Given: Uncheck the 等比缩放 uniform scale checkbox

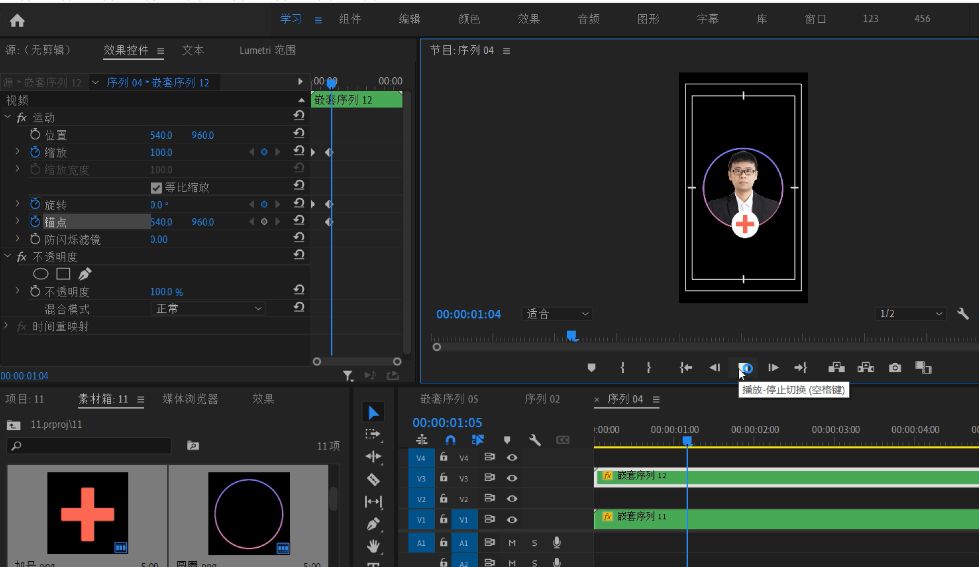Looking at the screenshot, I should tap(156, 187).
